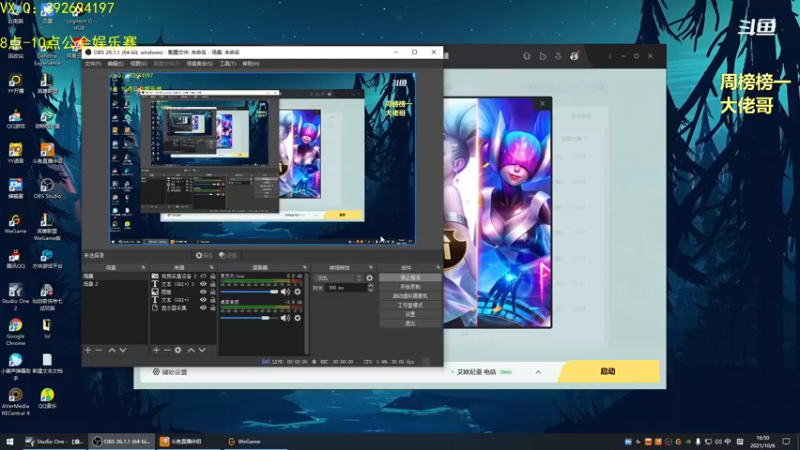Open the Windows Start menu

[x=10, y=442]
